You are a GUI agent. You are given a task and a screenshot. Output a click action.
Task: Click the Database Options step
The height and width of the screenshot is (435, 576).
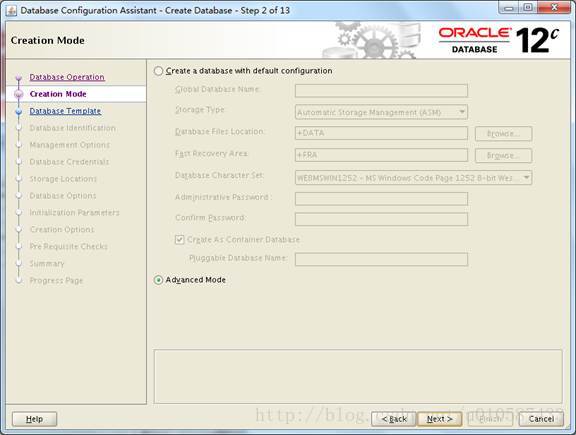pos(63,195)
